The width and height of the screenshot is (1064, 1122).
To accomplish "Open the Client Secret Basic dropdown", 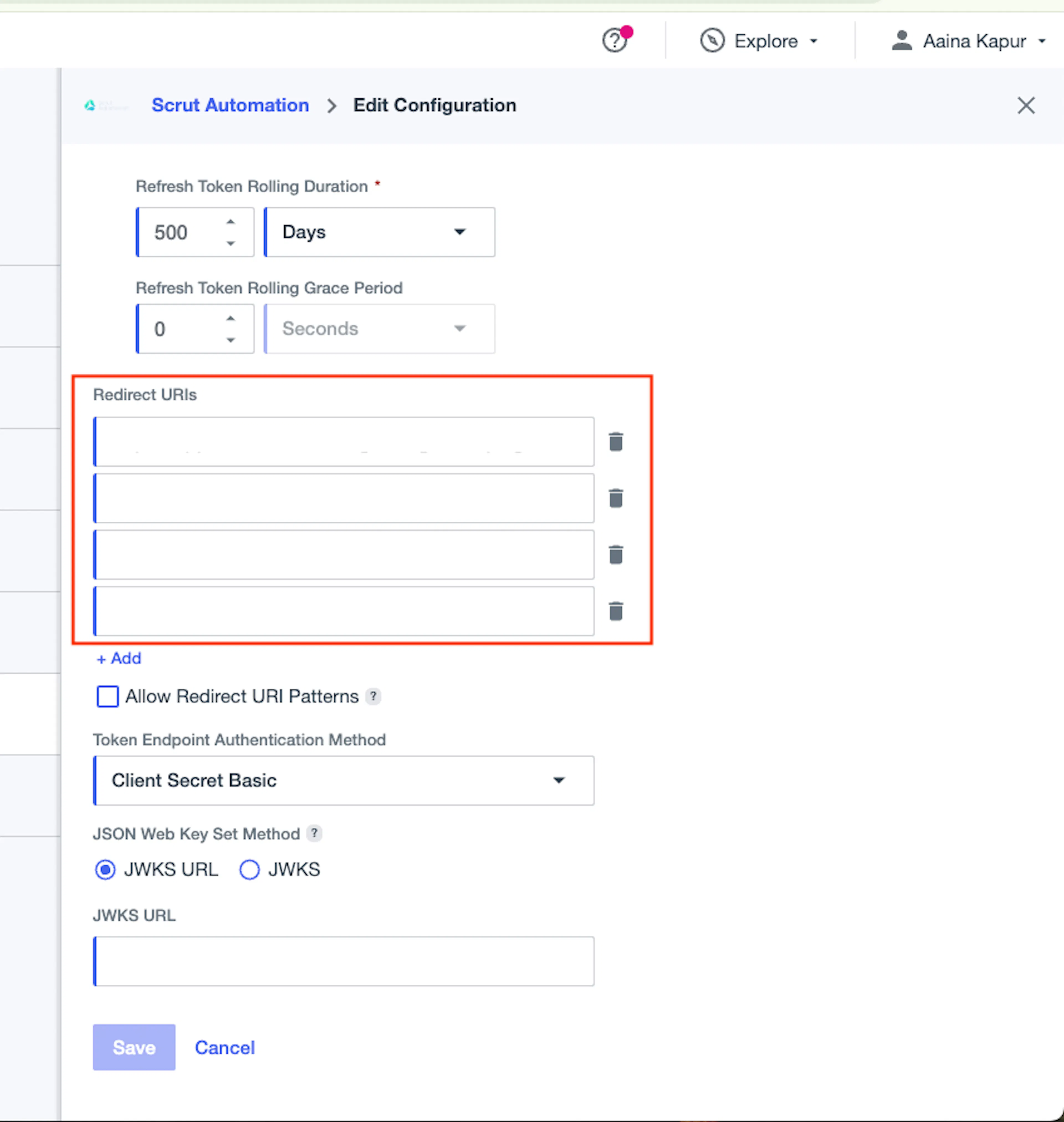I will tap(344, 781).
